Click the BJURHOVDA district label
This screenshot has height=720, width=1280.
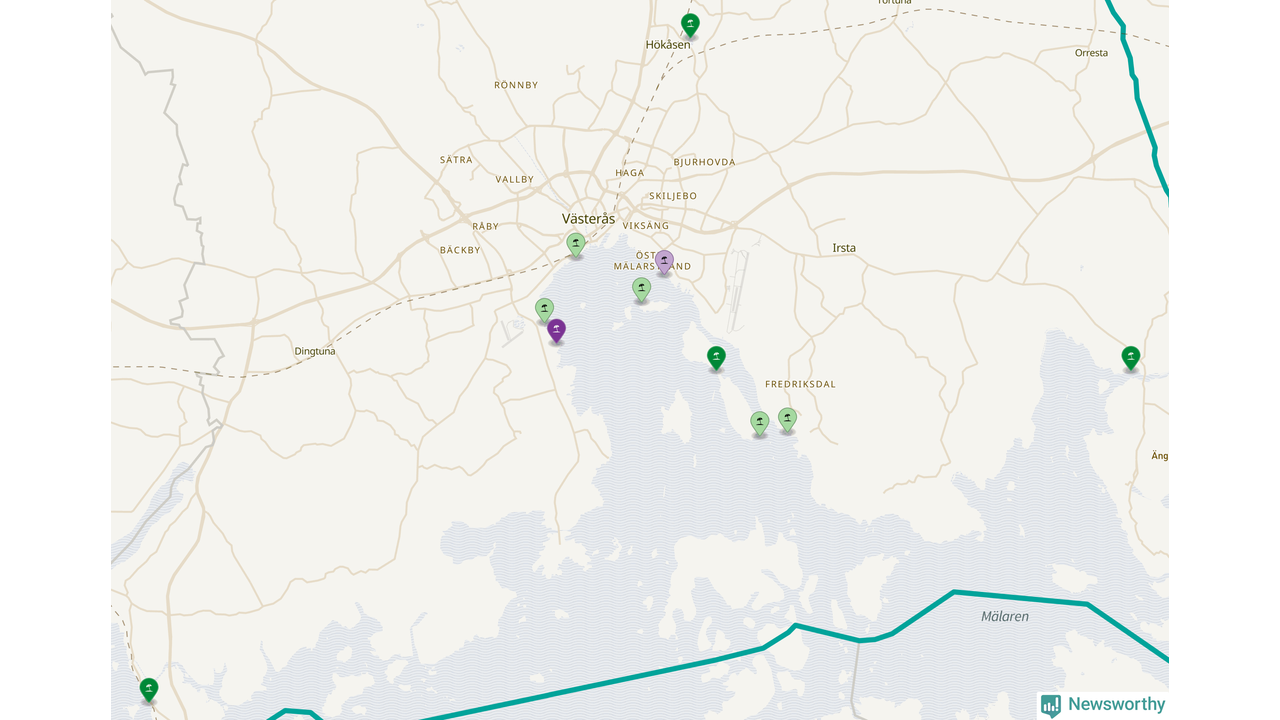click(705, 162)
